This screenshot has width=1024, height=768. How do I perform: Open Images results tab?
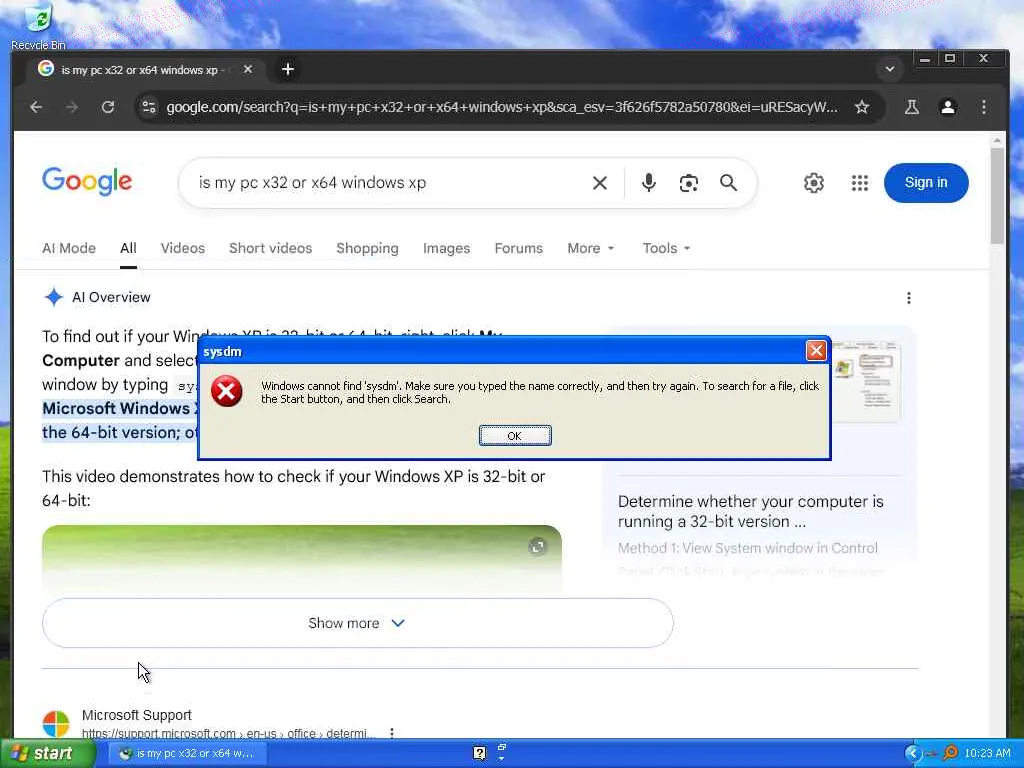coord(446,248)
